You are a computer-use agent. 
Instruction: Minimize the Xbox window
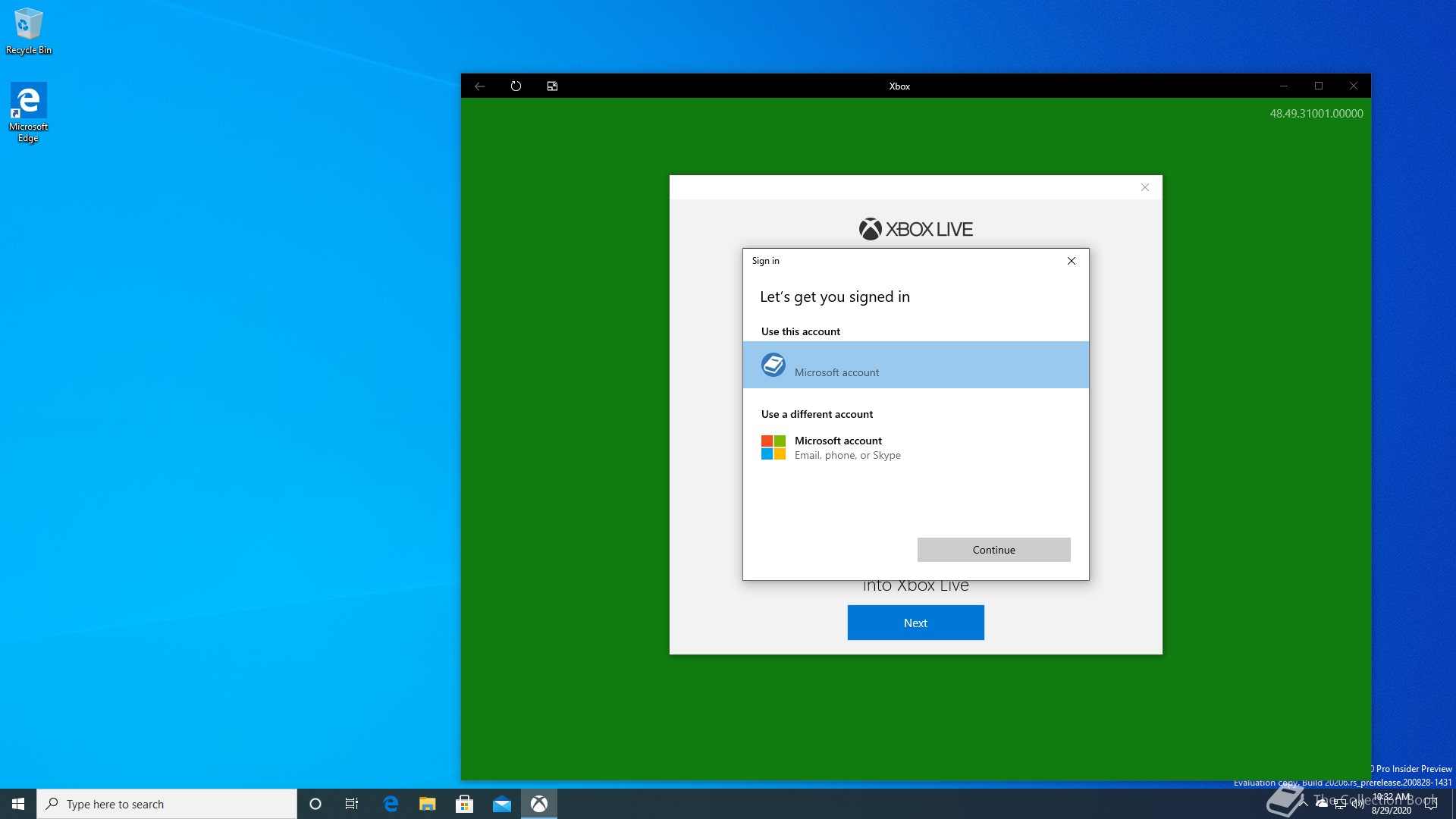(x=1284, y=86)
